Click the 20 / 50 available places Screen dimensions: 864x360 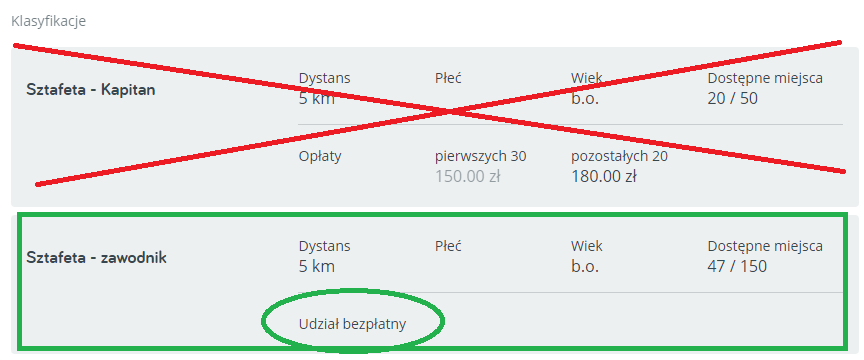tap(732, 99)
